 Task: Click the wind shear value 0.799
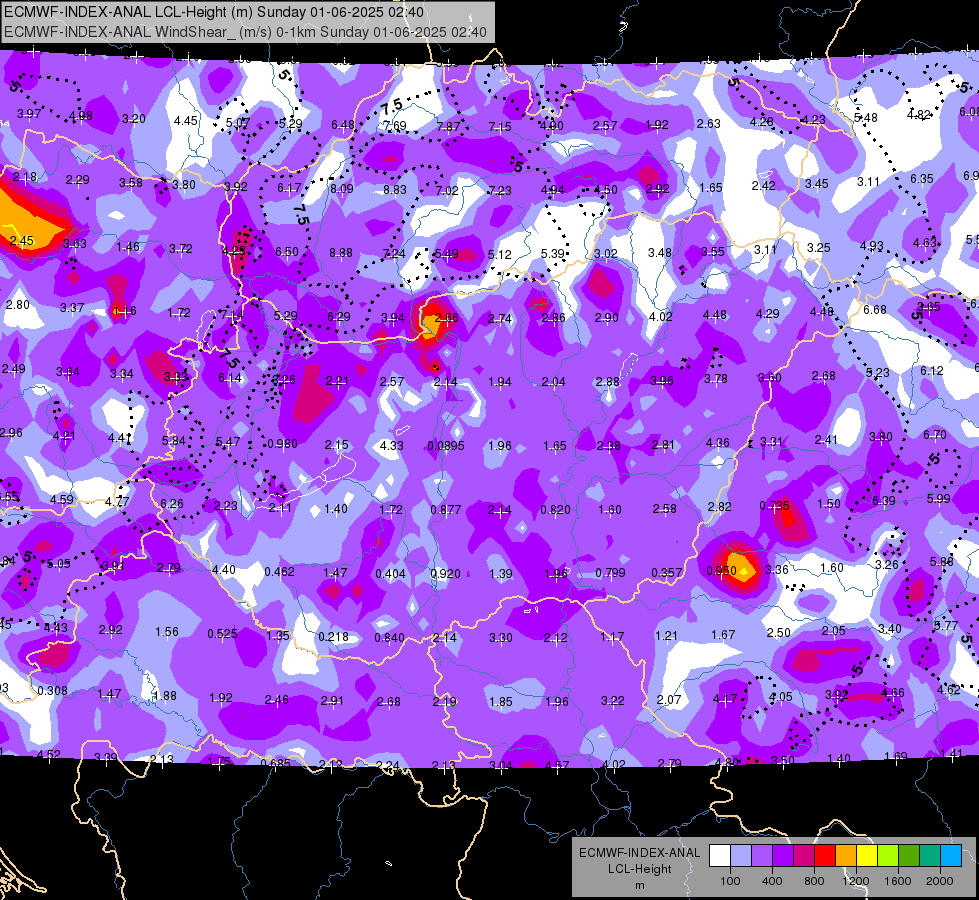coord(610,573)
